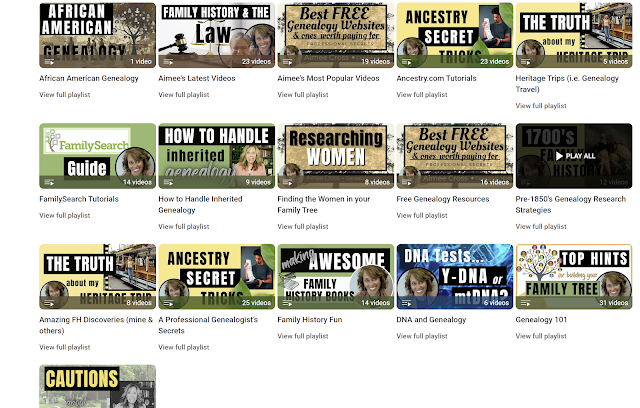Screen dimensions: 640x408
Task: View full playlist for Aimee's Latest Videos
Action: point(184,95)
